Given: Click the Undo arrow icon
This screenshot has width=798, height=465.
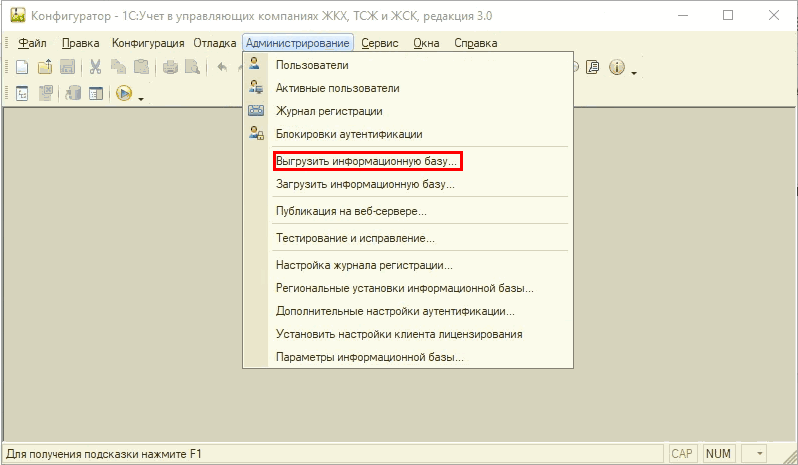Looking at the screenshot, I should tap(222, 67).
